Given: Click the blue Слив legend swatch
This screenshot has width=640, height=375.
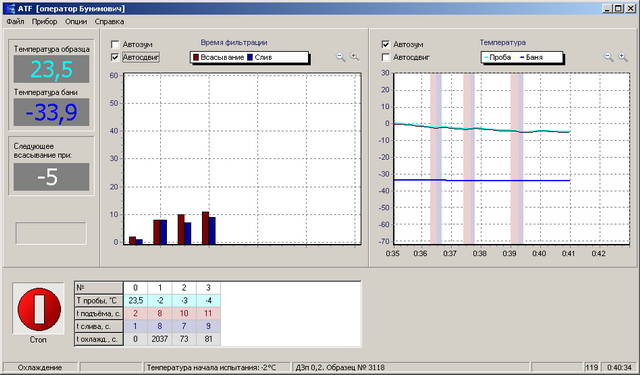Looking at the screenshot, I should click(250, 58).
